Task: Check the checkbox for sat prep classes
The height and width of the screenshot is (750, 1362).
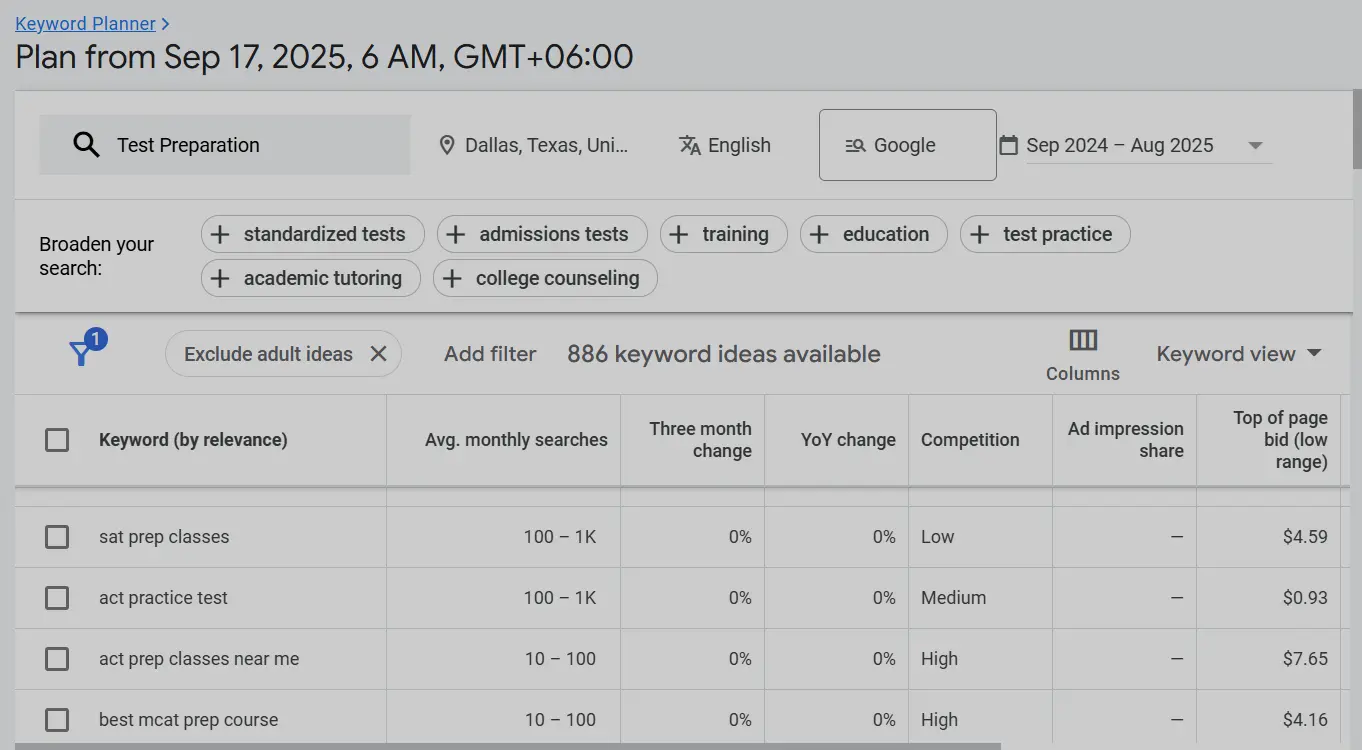Action: click(56, 537)
